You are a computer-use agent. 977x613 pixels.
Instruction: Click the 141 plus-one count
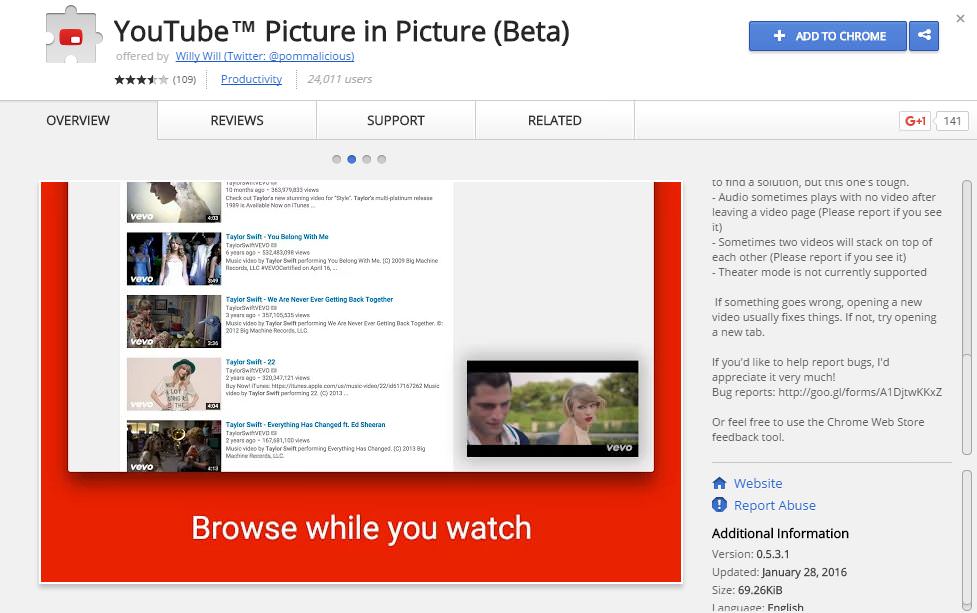pos(952,121)
